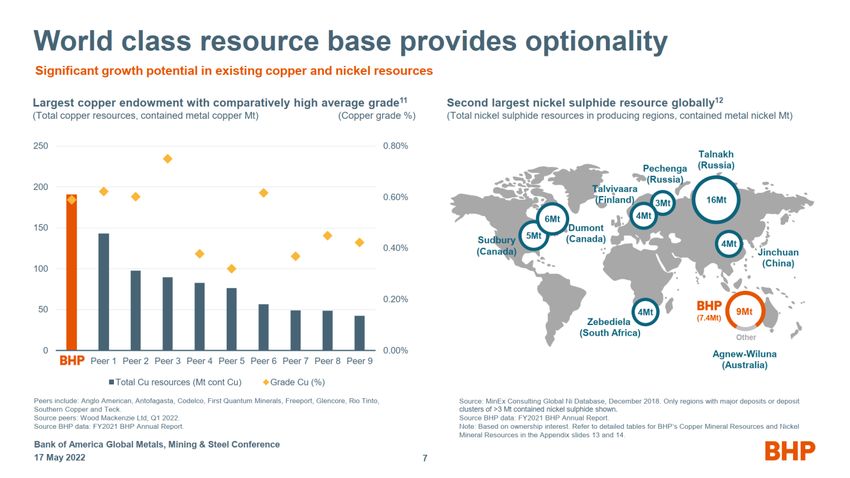Click the Peer 4 bar
The width and height of the screenshot is (850, 478).
pyautogui.click(x=199, y=316)
